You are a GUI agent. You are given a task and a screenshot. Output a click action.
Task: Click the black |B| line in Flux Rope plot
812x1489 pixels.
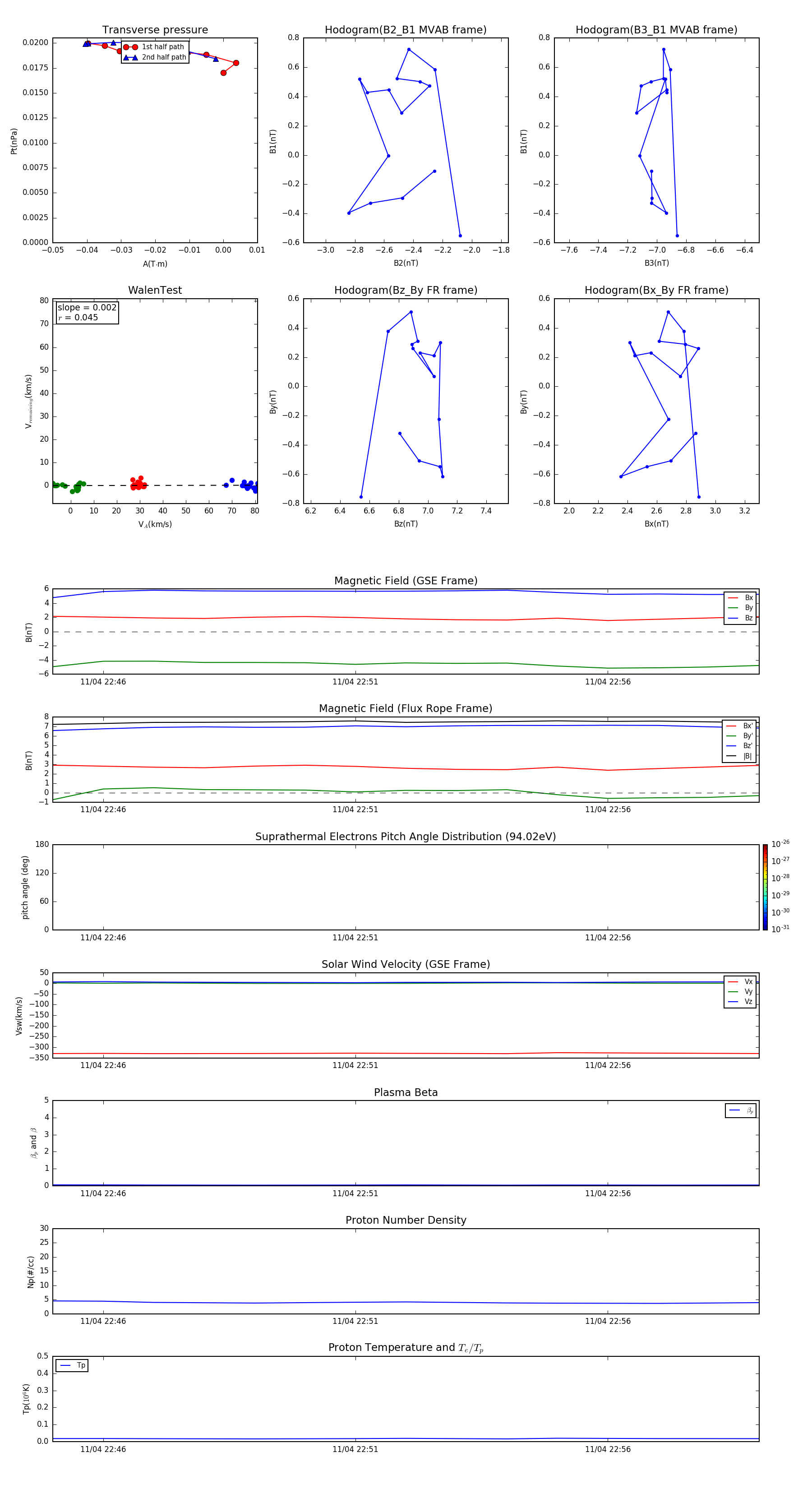(405, 722)
